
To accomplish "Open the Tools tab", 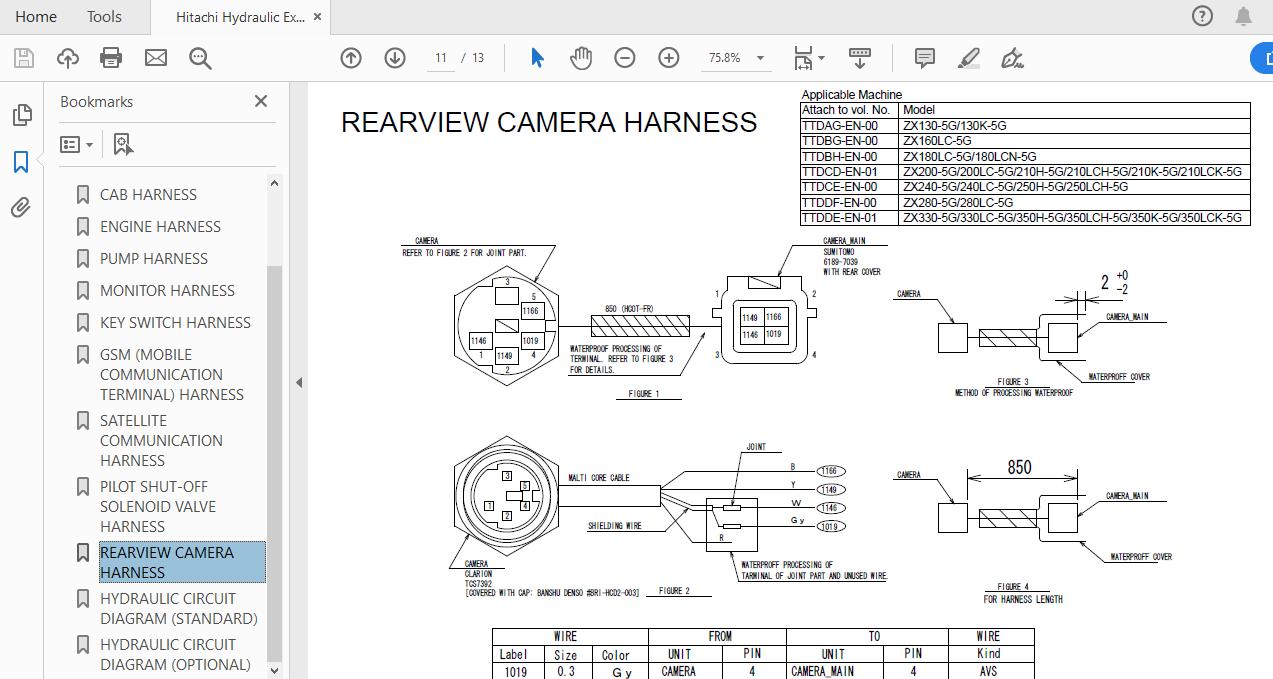I will [104, 17].
